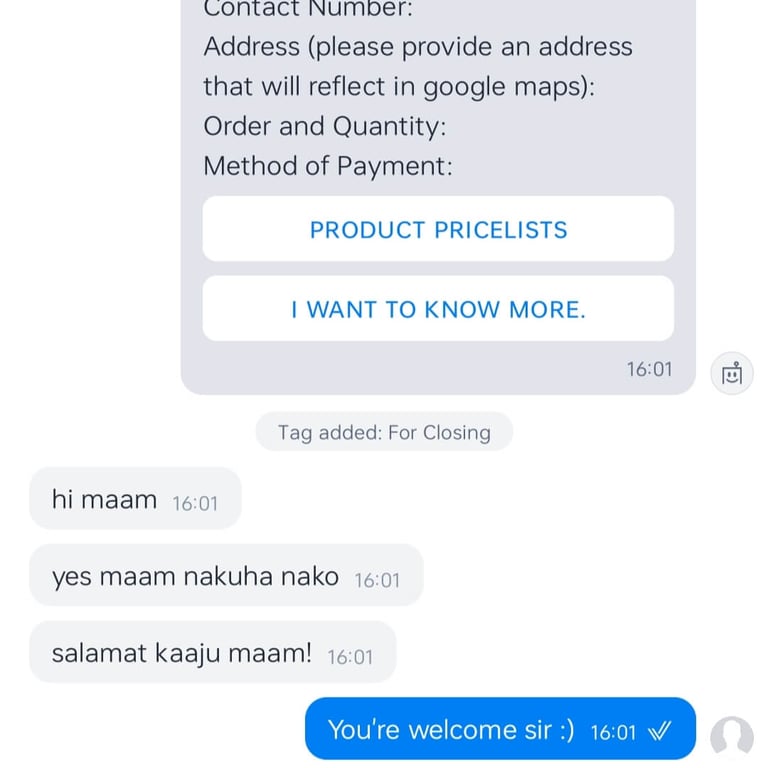The width and height of the screenshot is (768, 768).
Task: Select the 'hi maam' message bubble
Action: point(135,499)
